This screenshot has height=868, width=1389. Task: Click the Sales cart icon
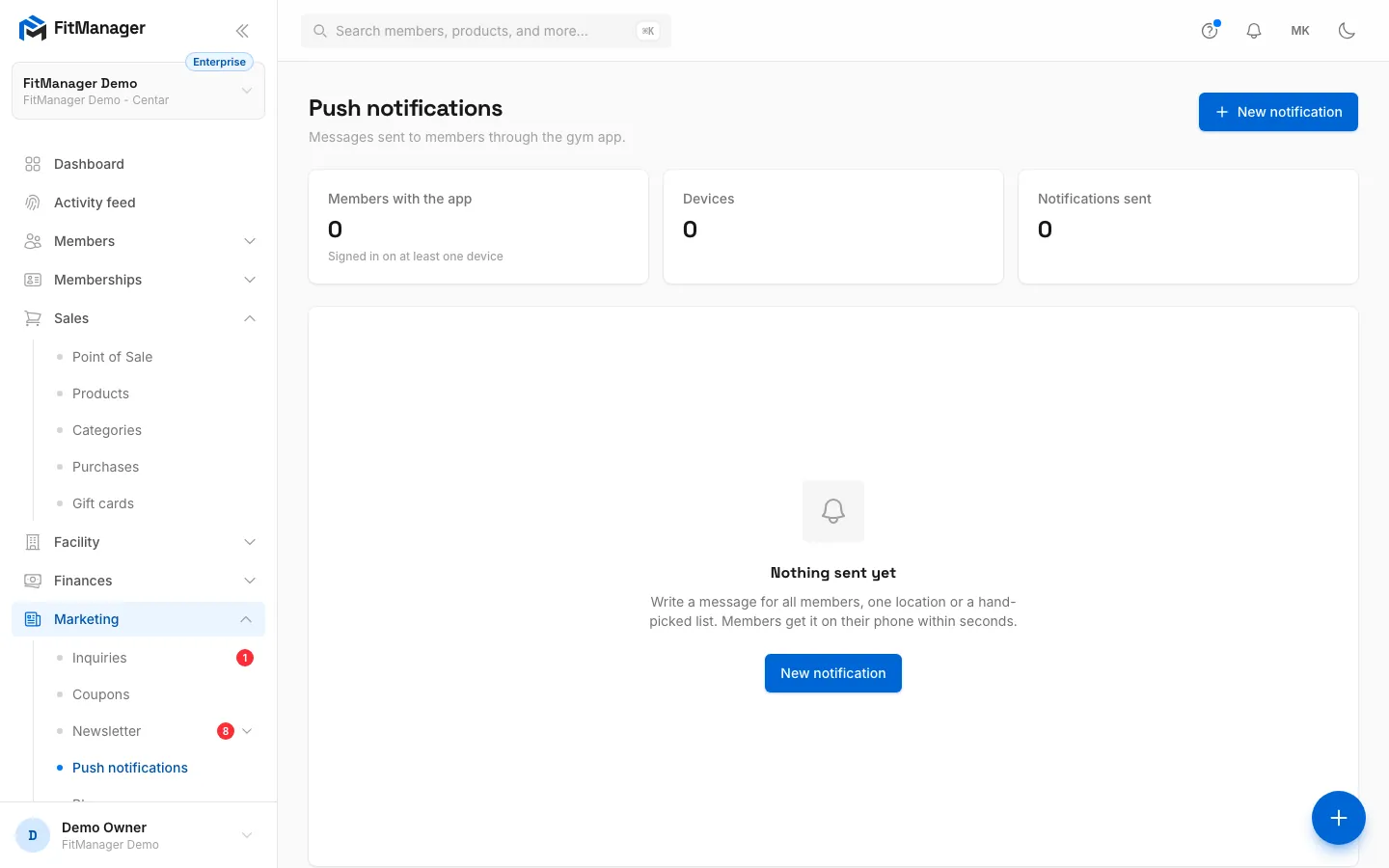click(x=33, y=318)
